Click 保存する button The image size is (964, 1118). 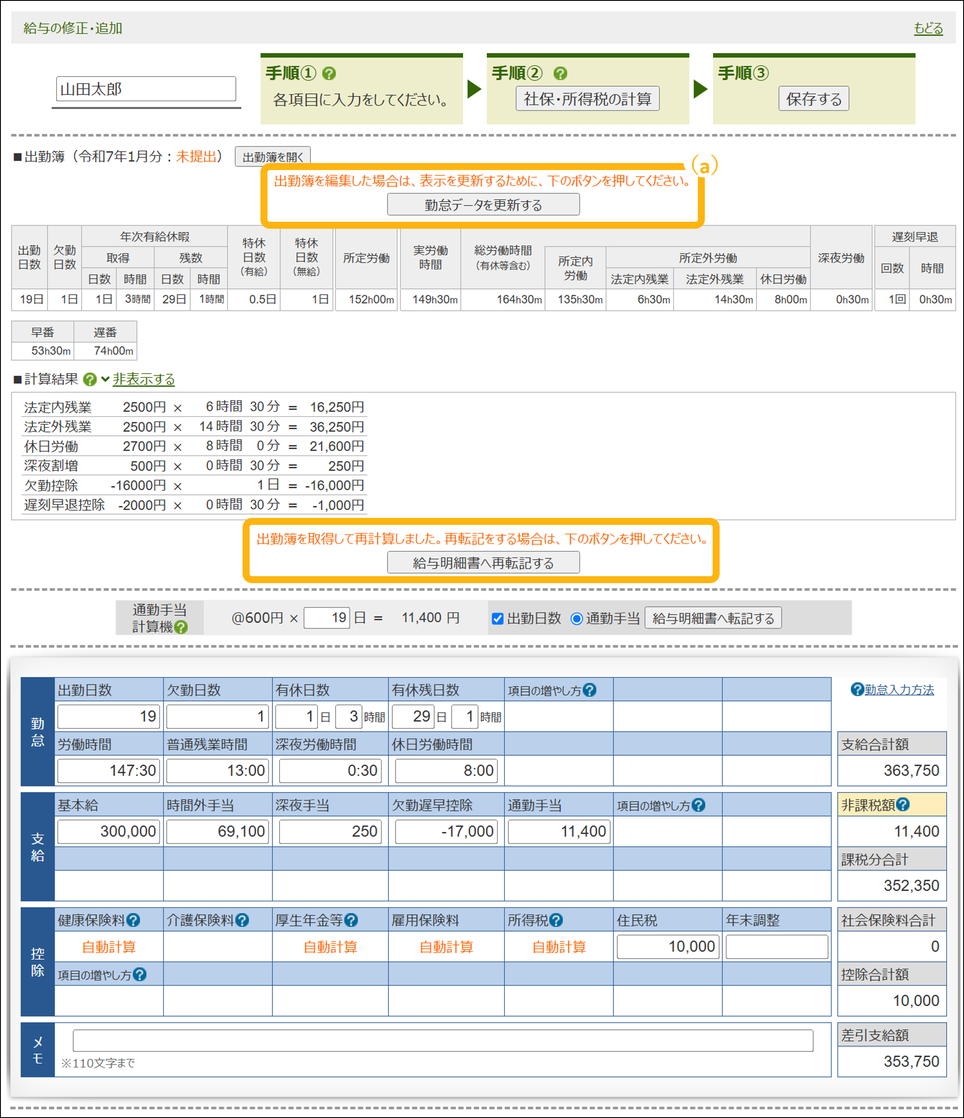coord(814,99)
